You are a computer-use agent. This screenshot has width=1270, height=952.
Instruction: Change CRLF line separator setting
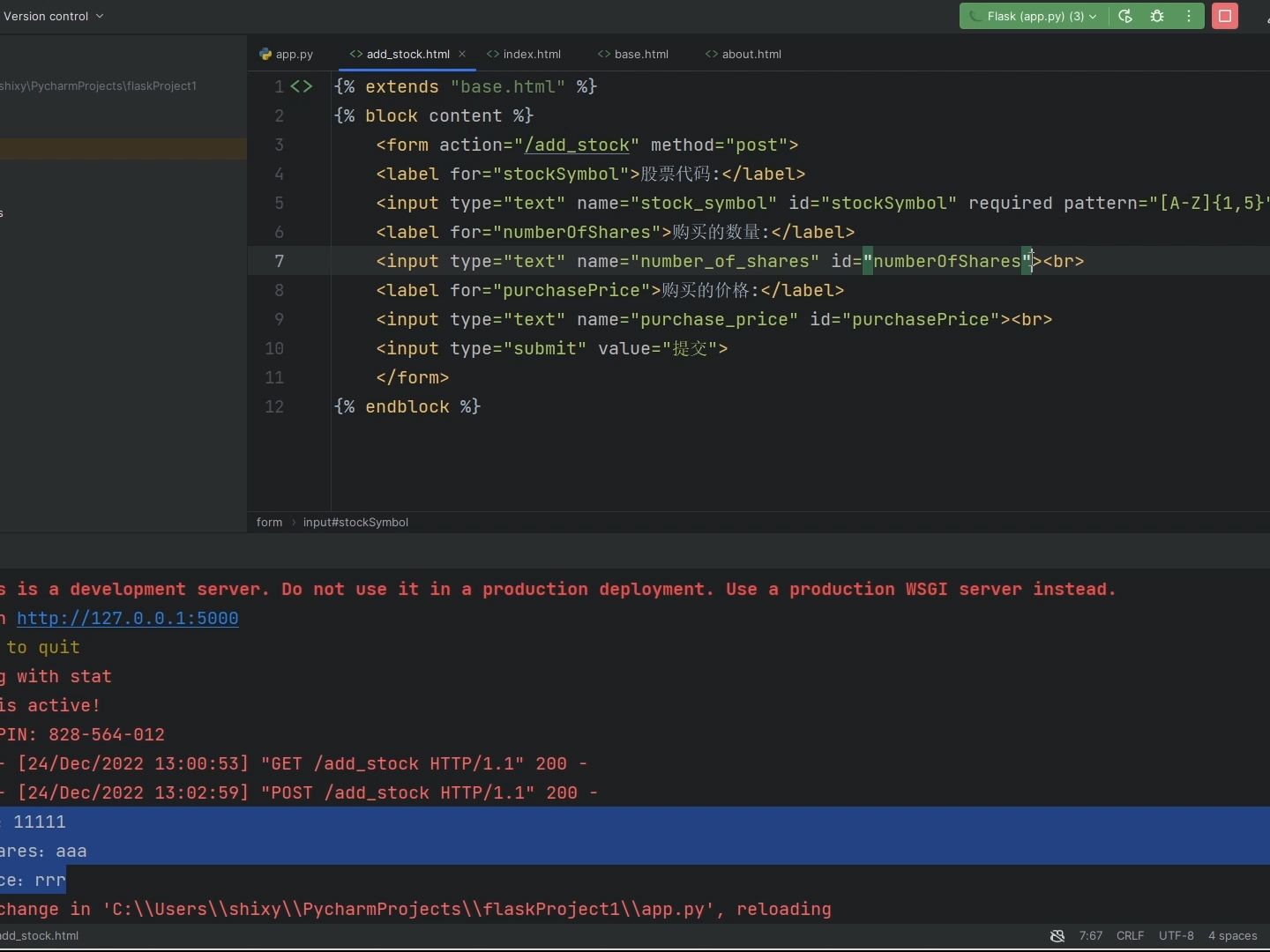point(1130,935)
